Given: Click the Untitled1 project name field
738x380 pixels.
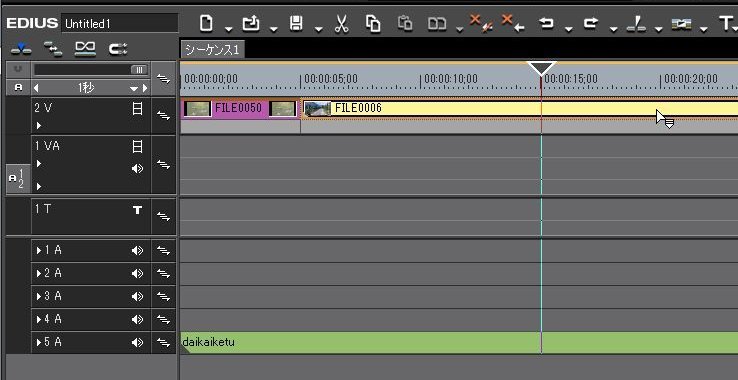Looking at the screenshot, I should [120, 24].
